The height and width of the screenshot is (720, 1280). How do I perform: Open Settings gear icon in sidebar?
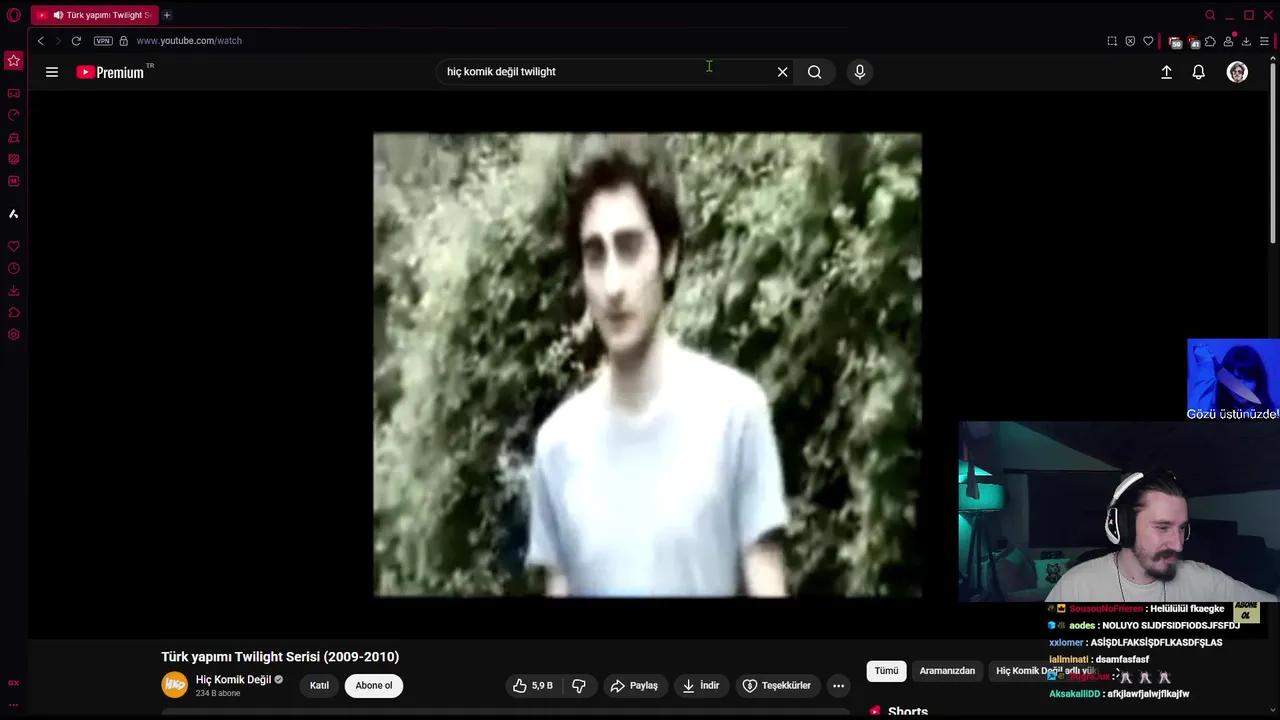pyautogui.click(x=14, y=335)
